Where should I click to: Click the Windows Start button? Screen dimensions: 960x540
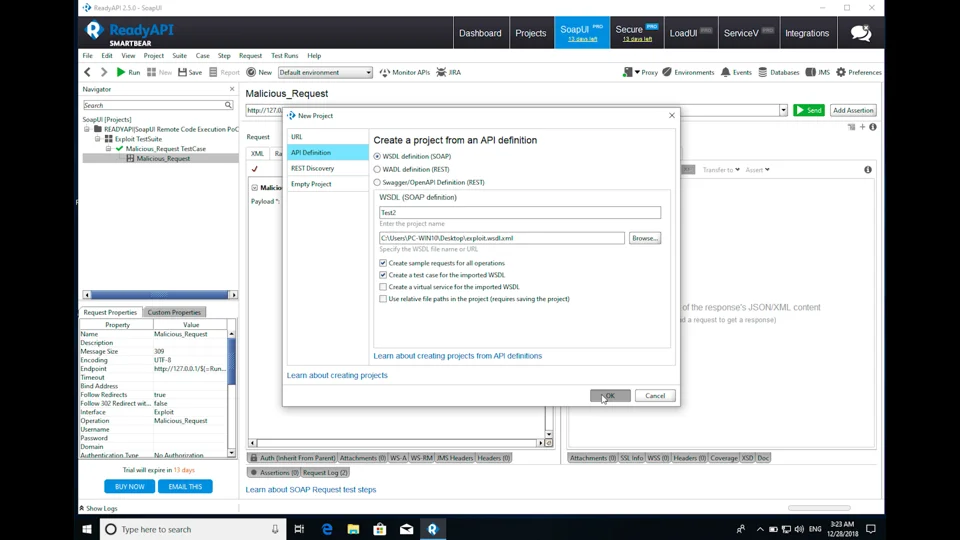coord(87,529)
